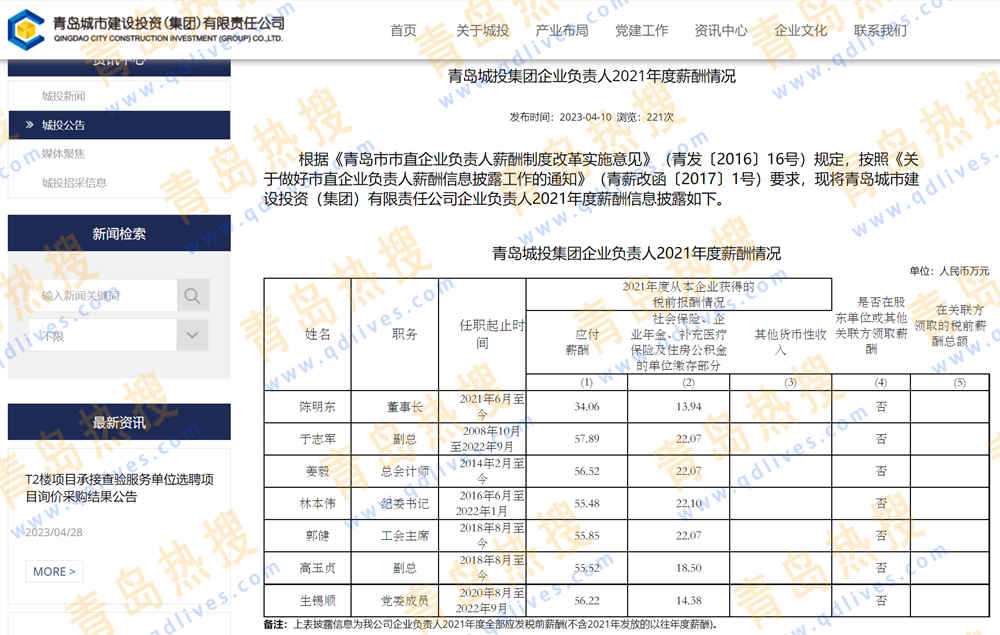Viewport: 1000px width, 635px height.
Task: Click the salary value 55.85
Action: click(x=587, y=536)
